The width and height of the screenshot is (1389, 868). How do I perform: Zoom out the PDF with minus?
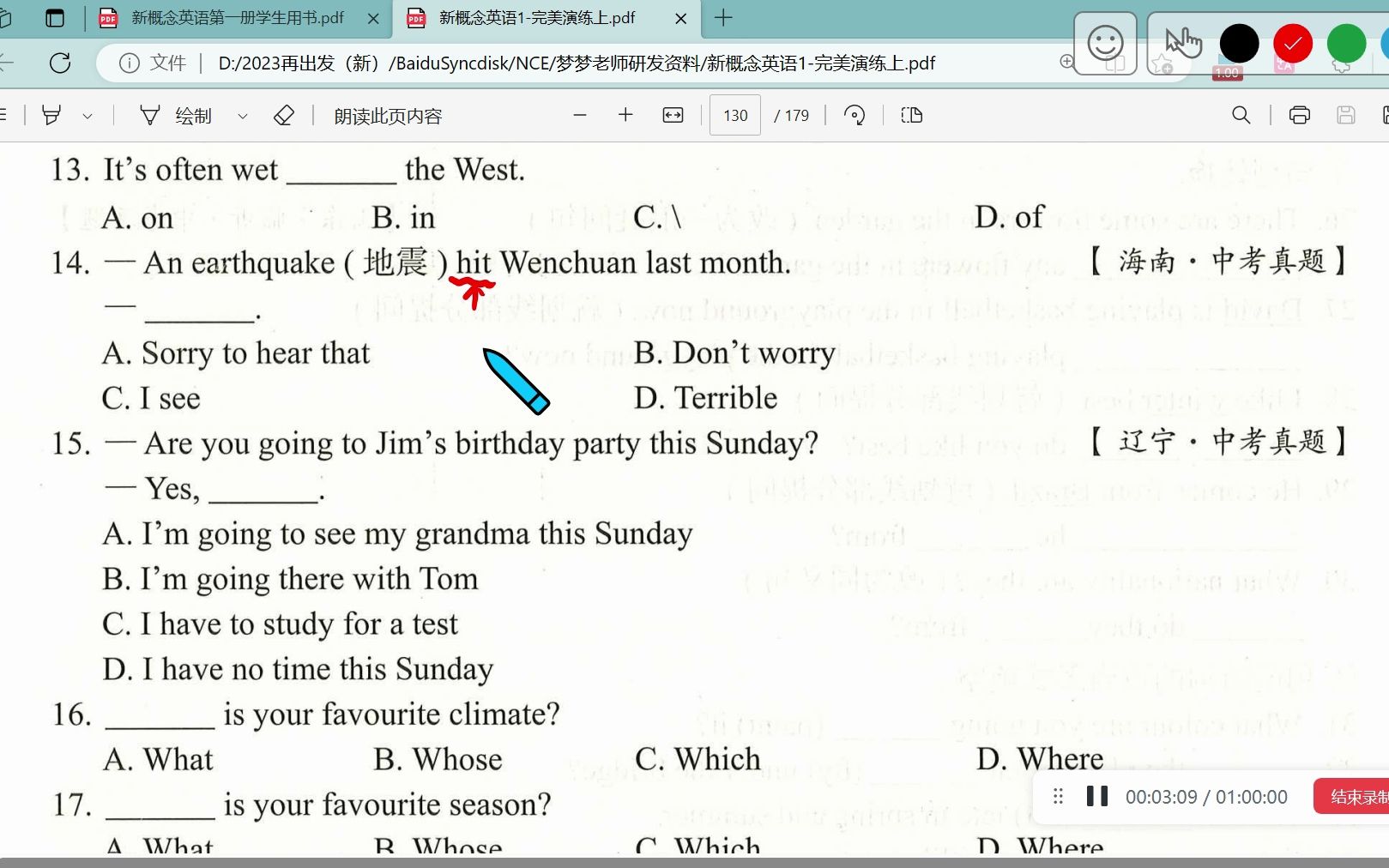580,115
